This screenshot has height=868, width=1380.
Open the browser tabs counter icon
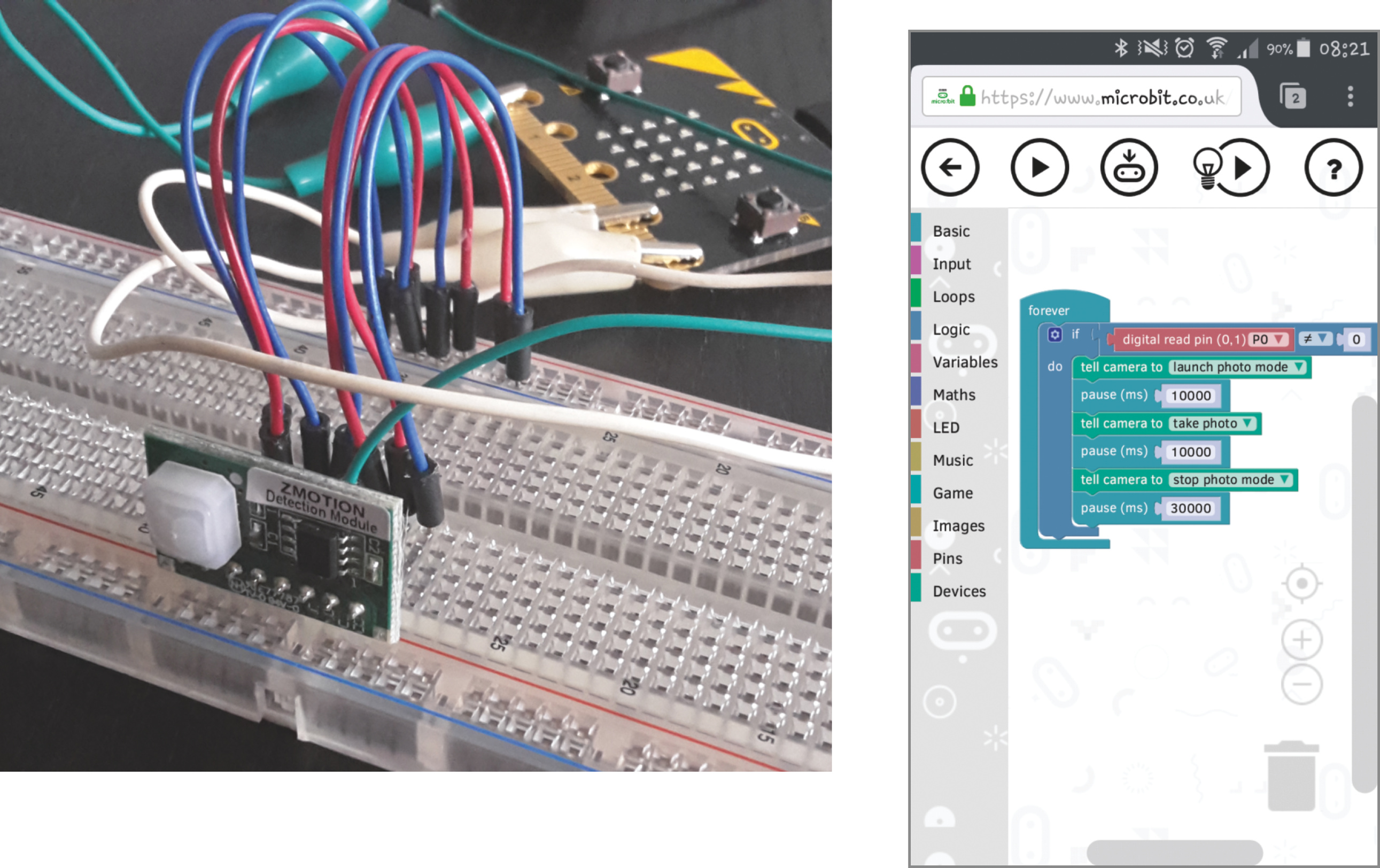tap(1292, 97)
